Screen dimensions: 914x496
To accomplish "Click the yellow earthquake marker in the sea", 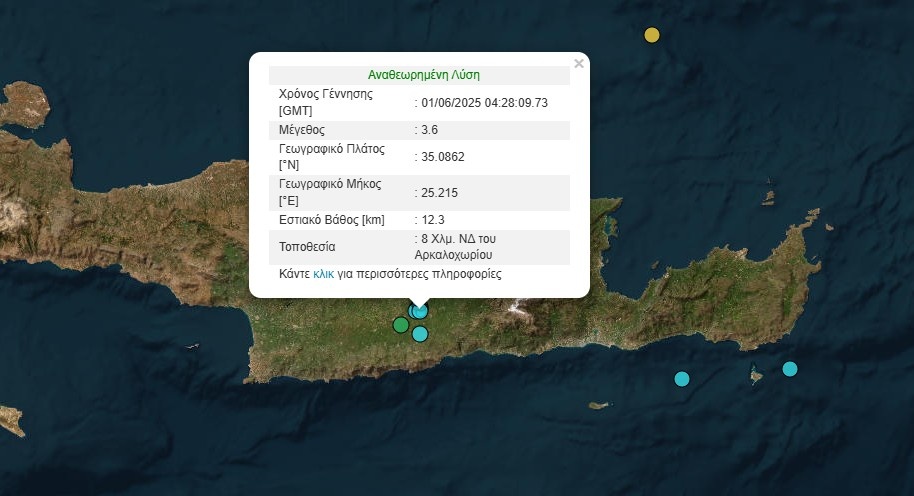I will [652, 35].
